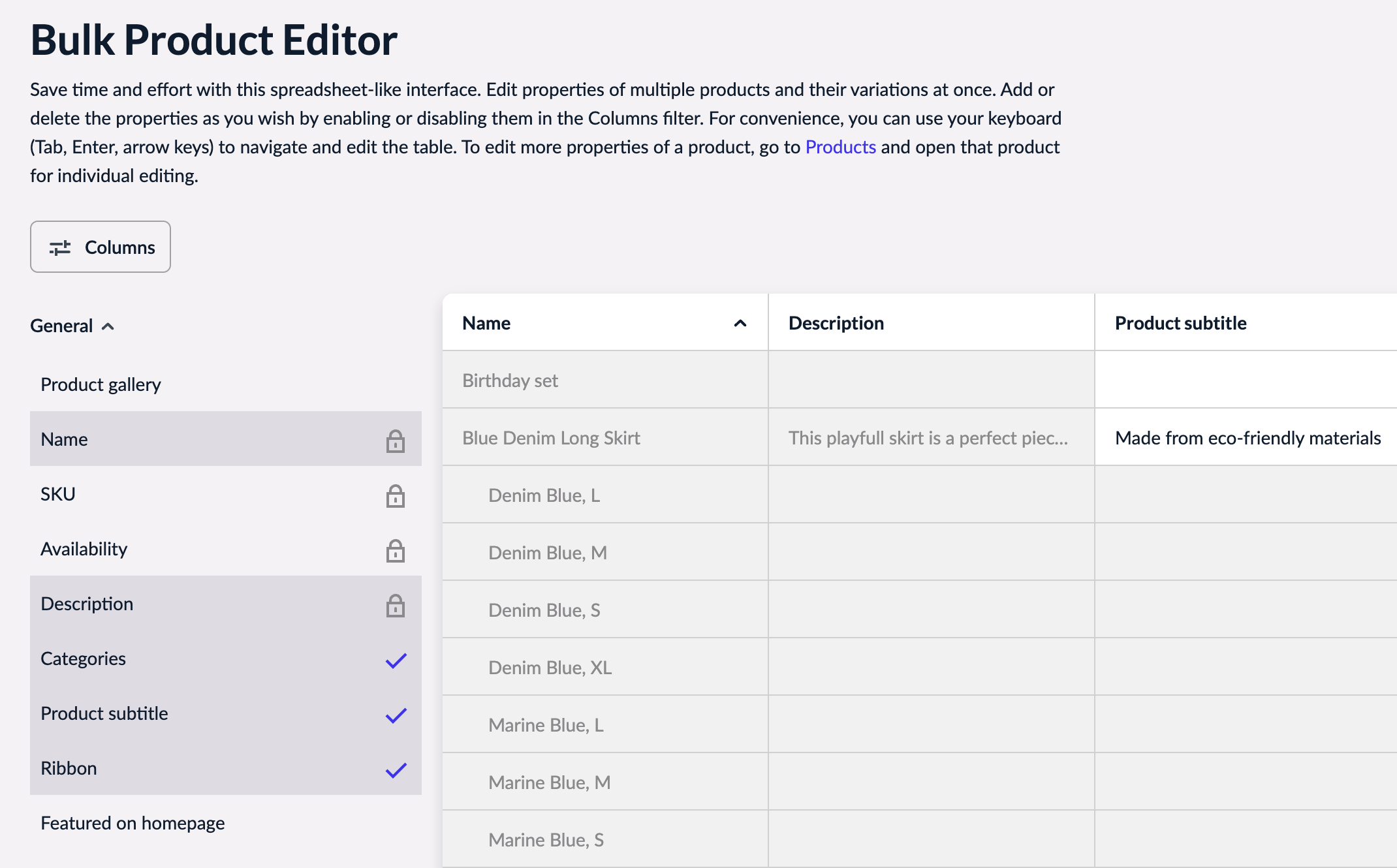The image size is (1397, 868).
Task: Select the Marine Blue, M variation row
Action: coord(605,782)
